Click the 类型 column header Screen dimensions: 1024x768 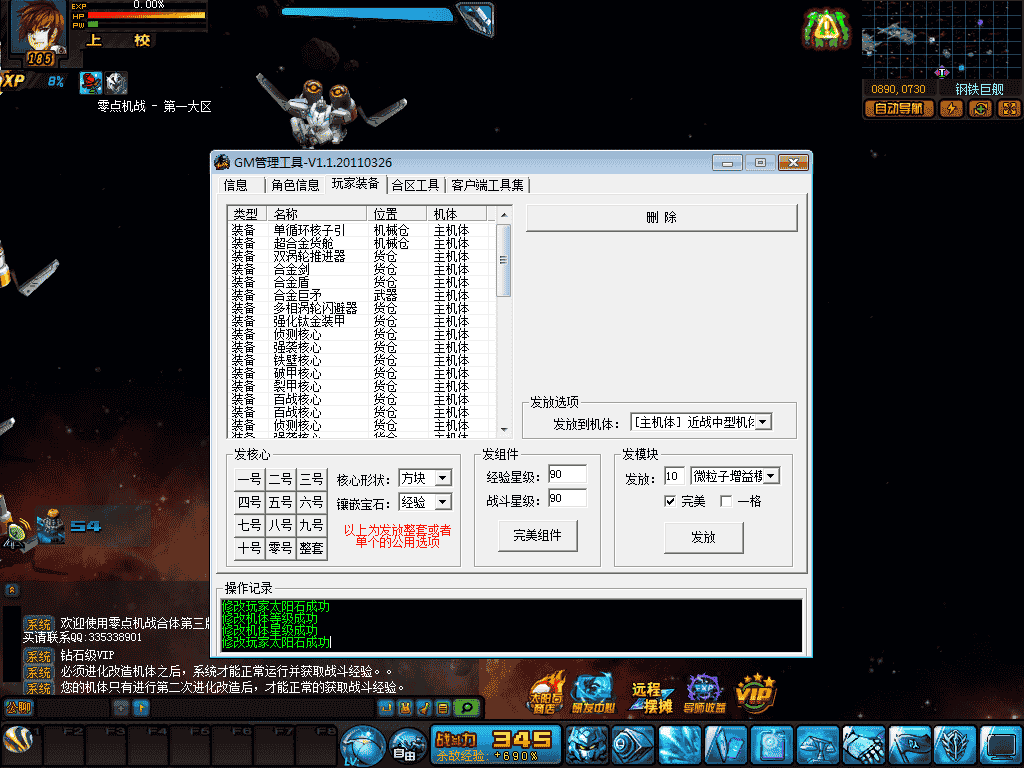[247, 214]
